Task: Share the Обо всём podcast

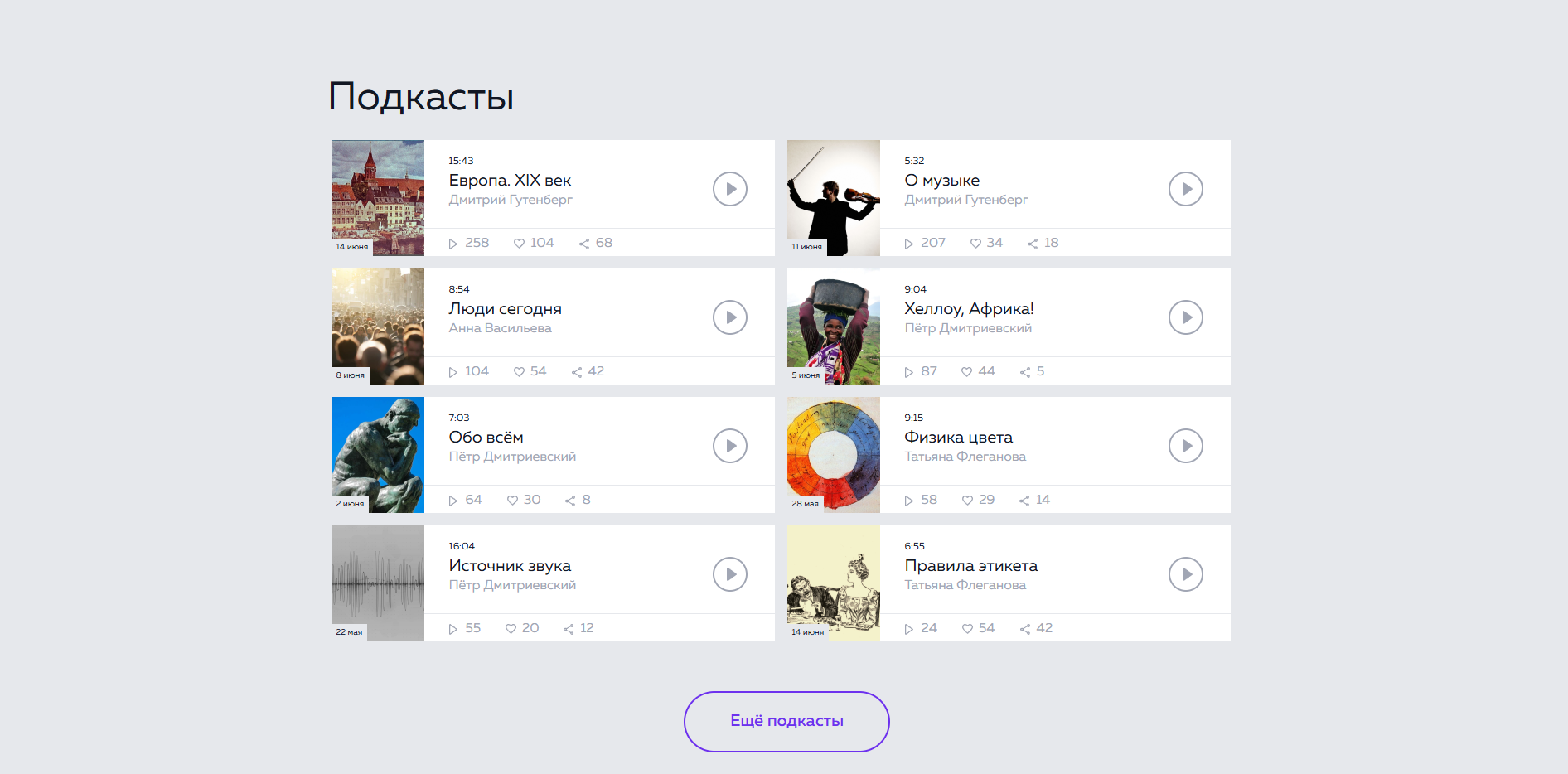Action: pyautogui.click(x=570, y=501)
